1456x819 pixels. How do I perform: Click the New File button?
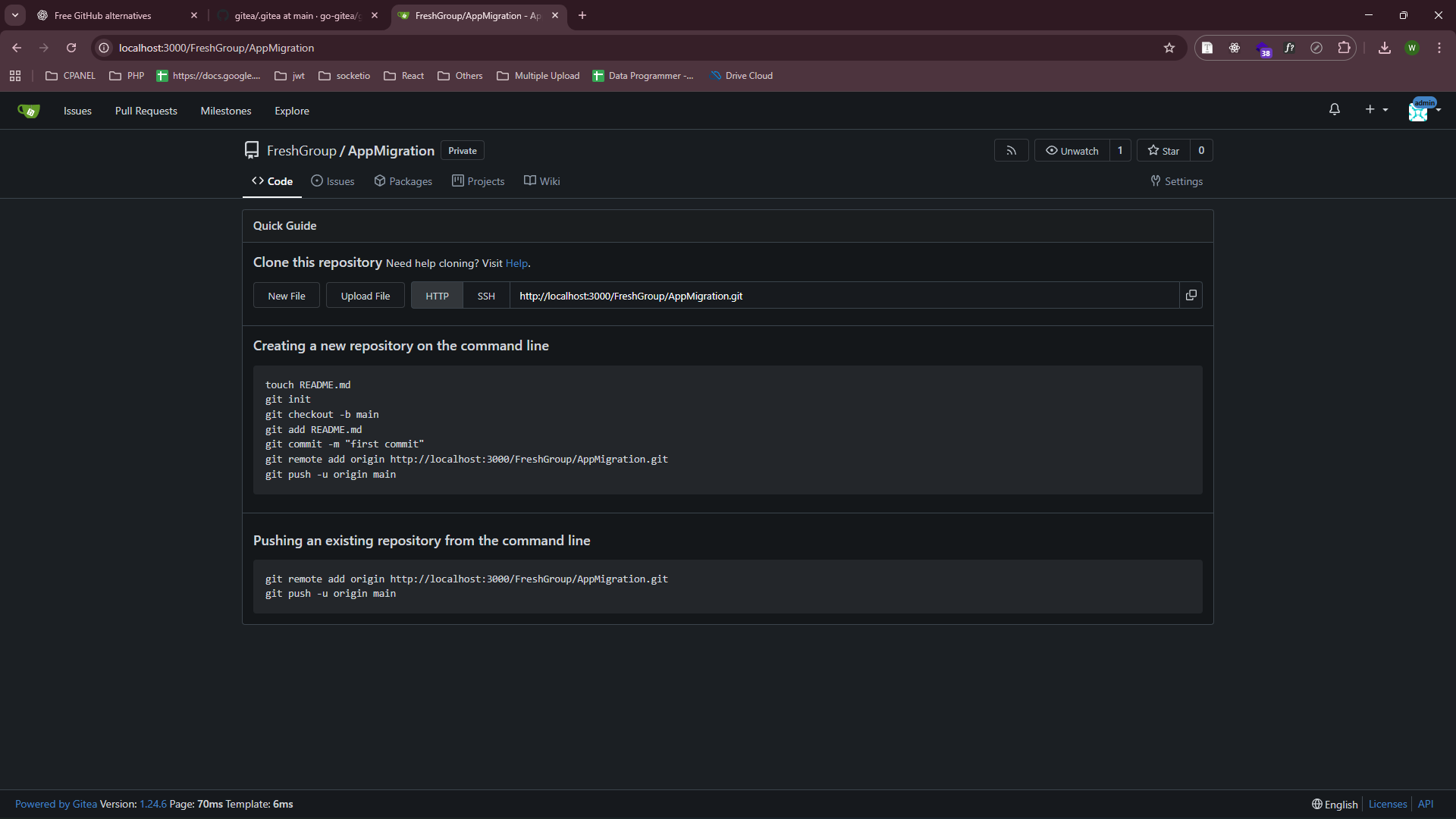(x=286, y=296)
